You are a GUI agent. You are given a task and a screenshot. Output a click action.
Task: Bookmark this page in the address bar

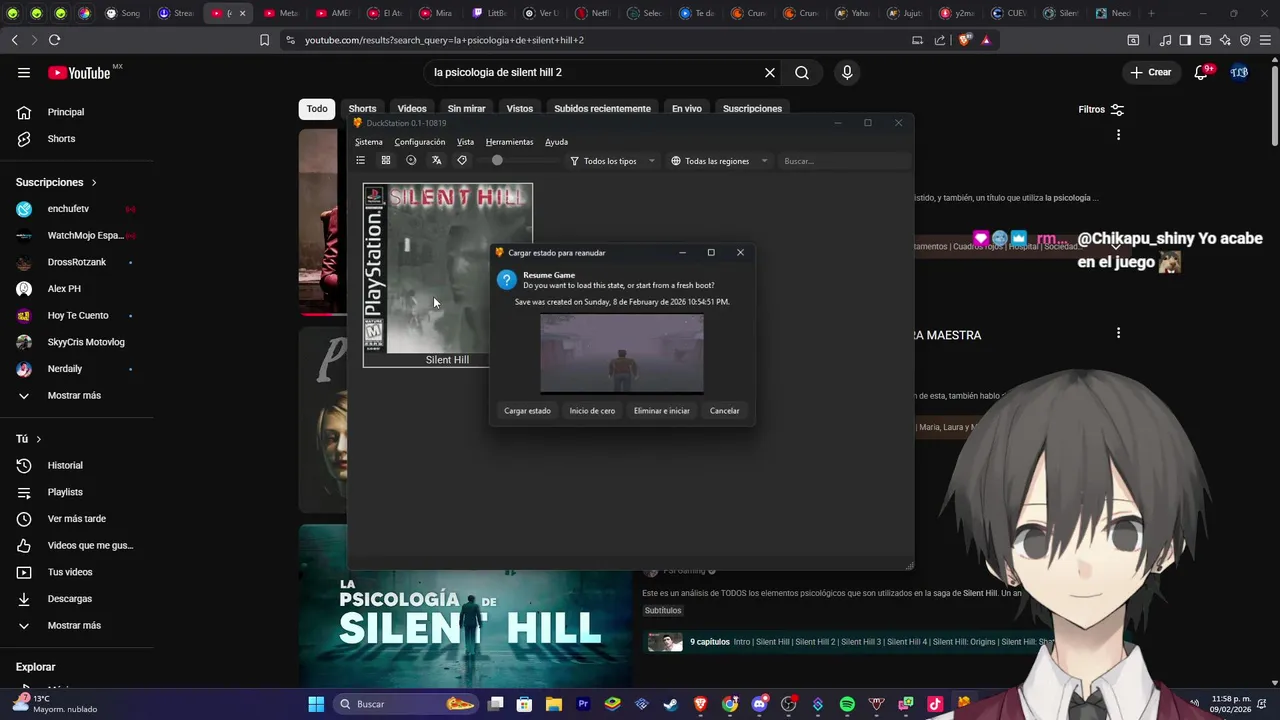264,40
